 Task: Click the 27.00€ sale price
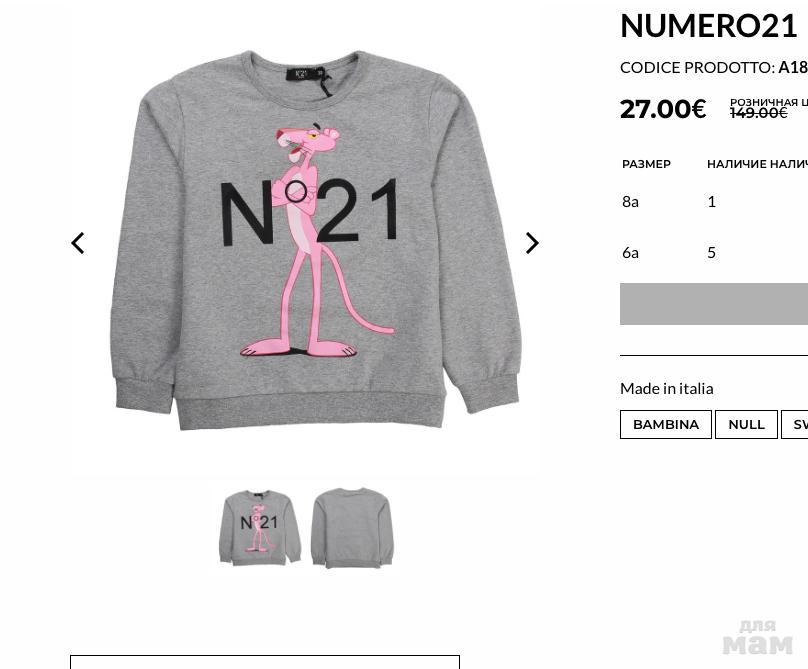(x=663, y=109)
